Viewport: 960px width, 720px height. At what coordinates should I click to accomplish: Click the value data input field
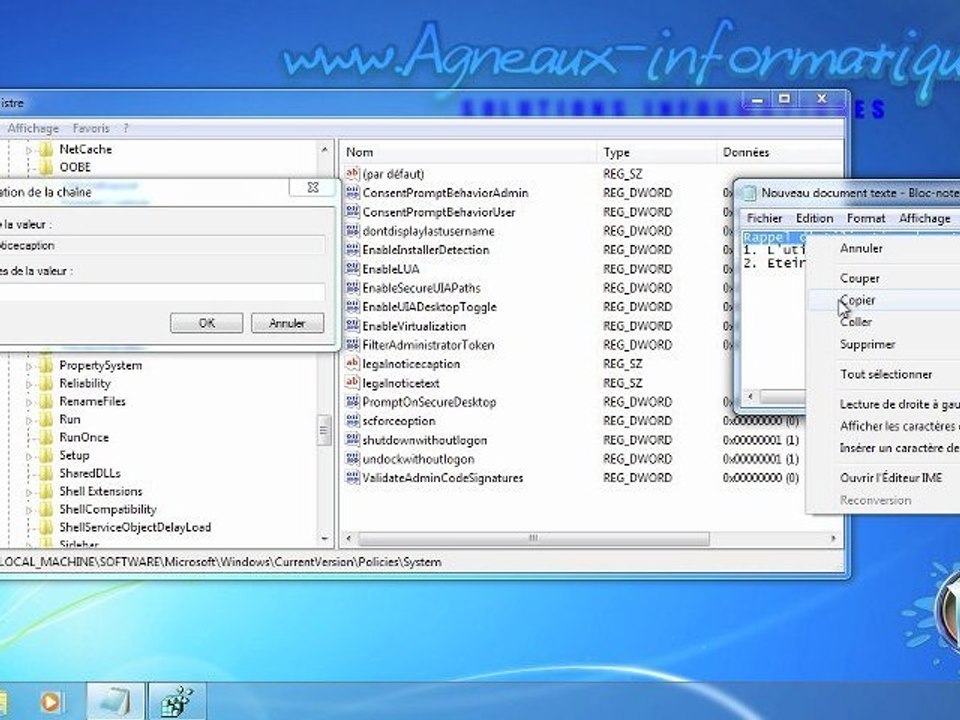[162, 291]
